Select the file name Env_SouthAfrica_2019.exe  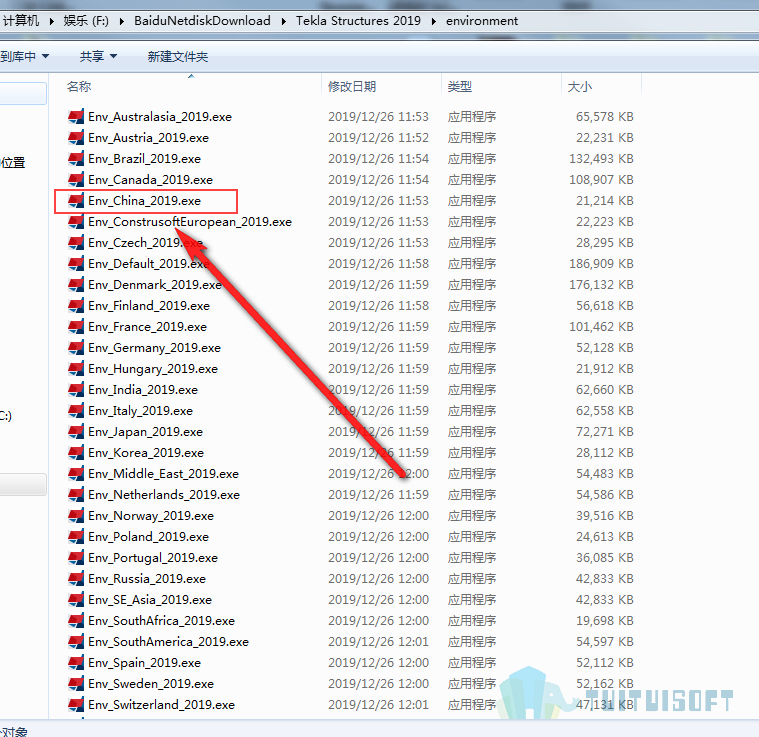tap(161, 621)
